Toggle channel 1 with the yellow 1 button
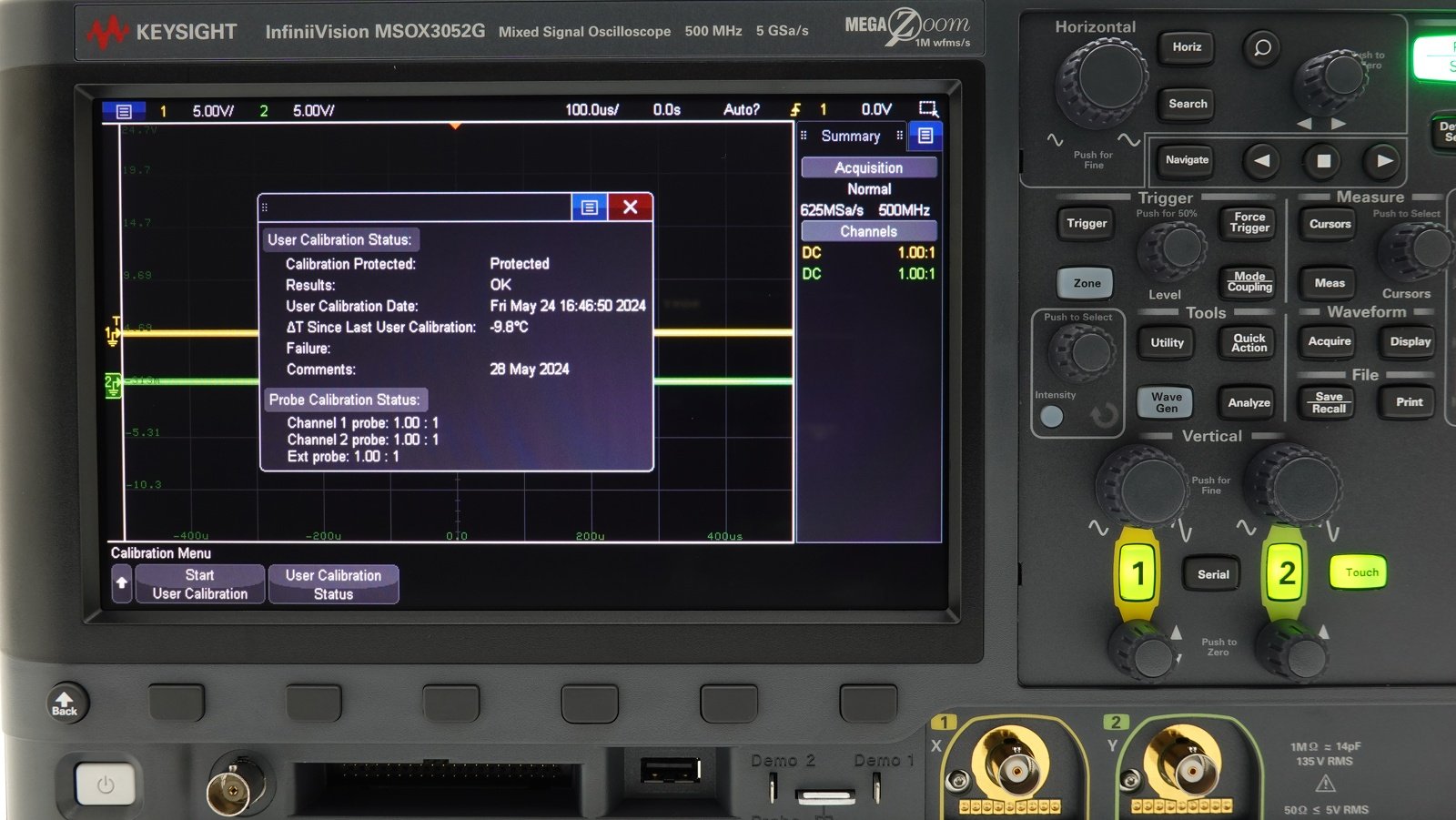The width and height of the screenshot is (1456, 820). click(1137, 574)
